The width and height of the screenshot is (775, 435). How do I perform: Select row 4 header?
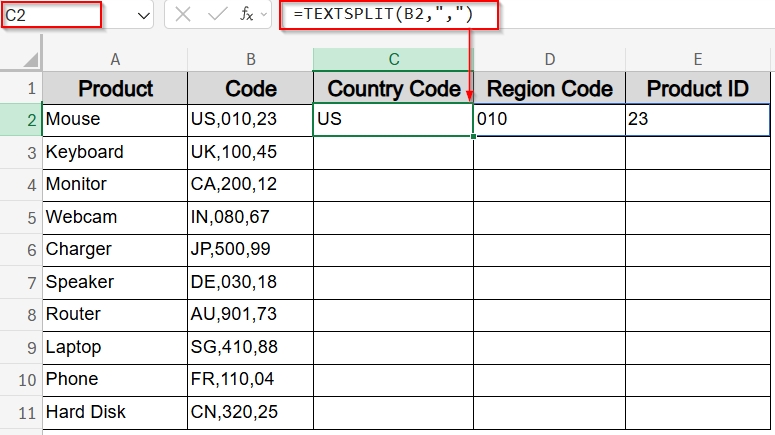pos(21,185)
